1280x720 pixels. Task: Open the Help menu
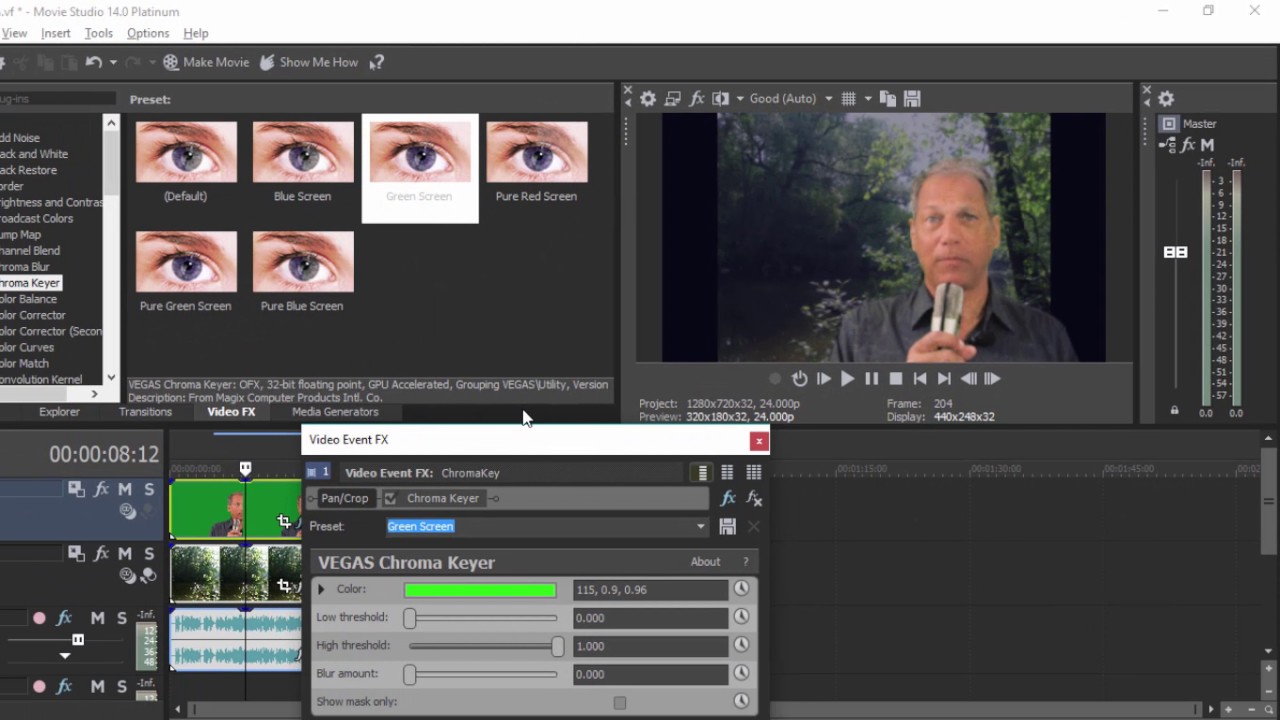pyautogui.click(x=196, y=33)
